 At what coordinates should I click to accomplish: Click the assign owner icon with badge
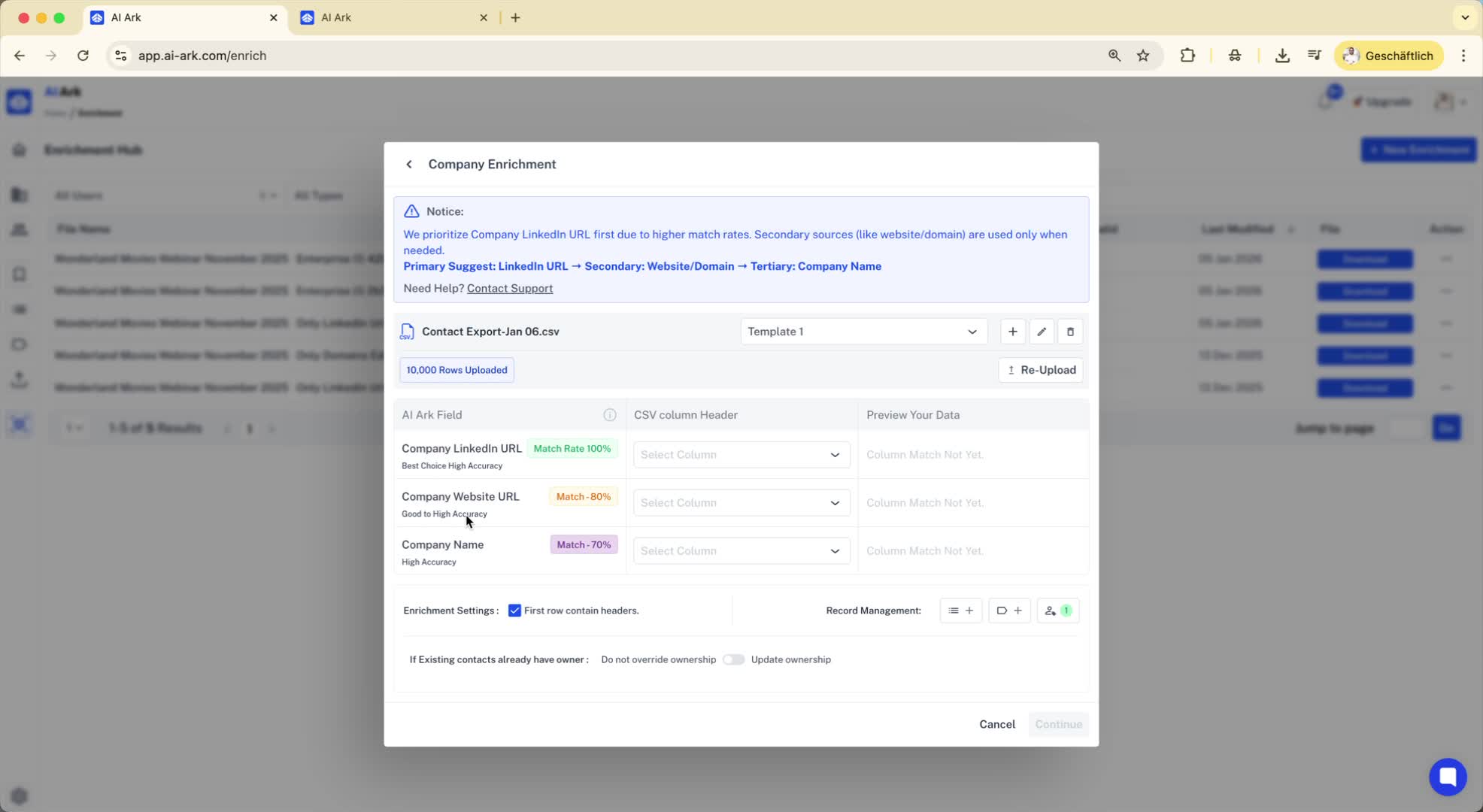tap(1057, 611)
